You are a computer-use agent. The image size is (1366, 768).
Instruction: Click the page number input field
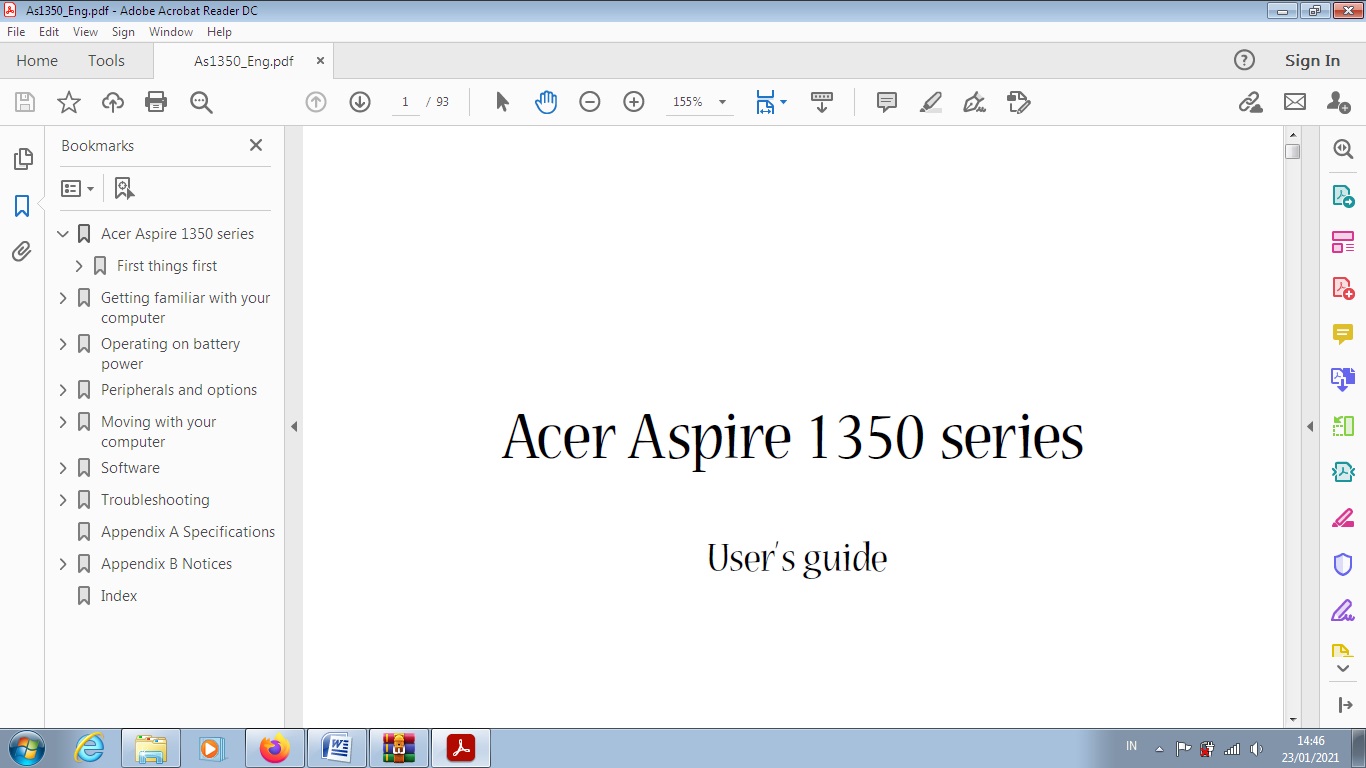[405, 102]
